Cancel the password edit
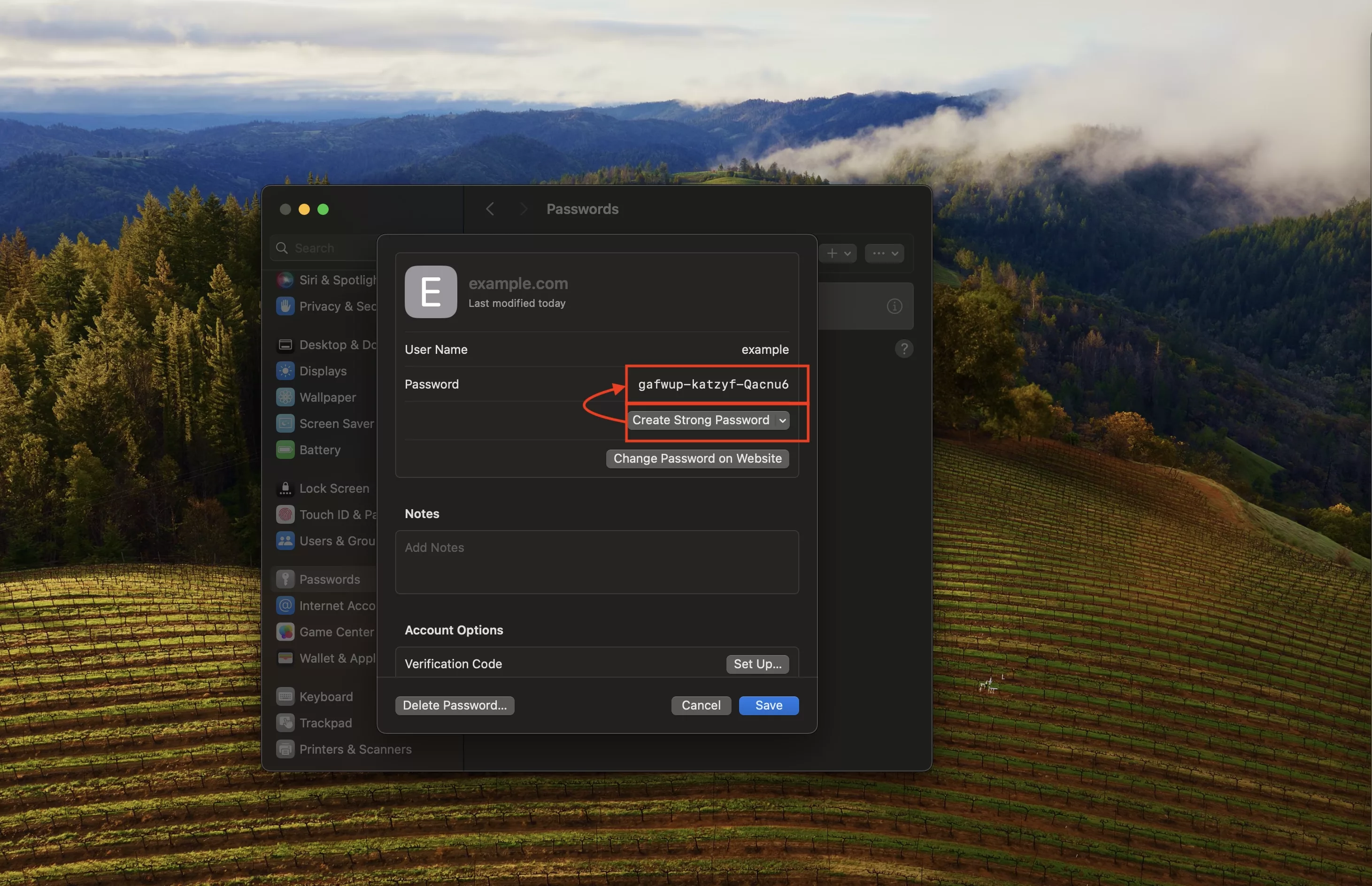 (700, 705)
